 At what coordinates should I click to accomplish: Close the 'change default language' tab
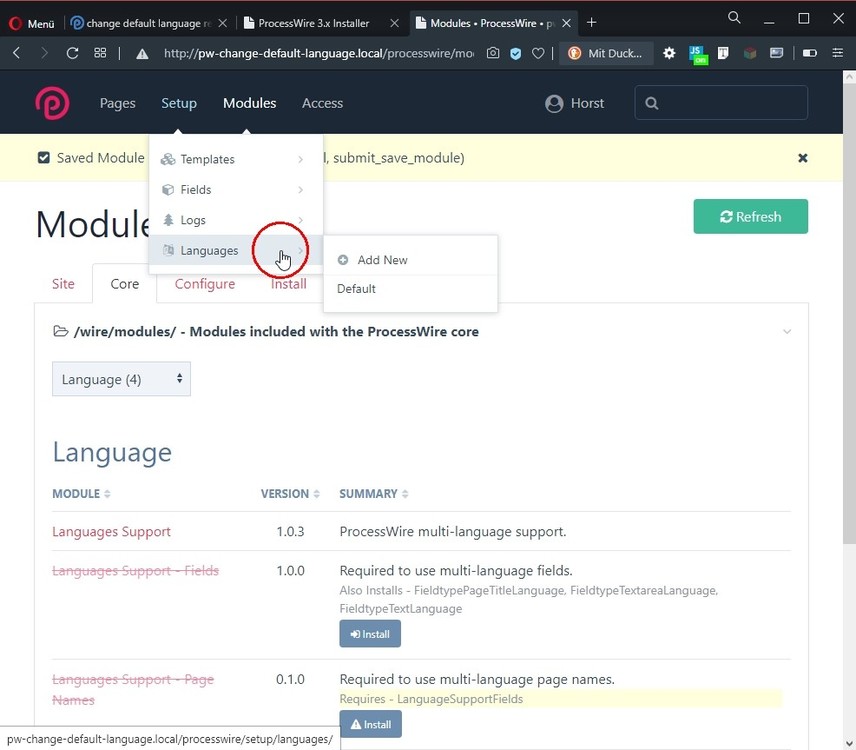coord(222,23)
